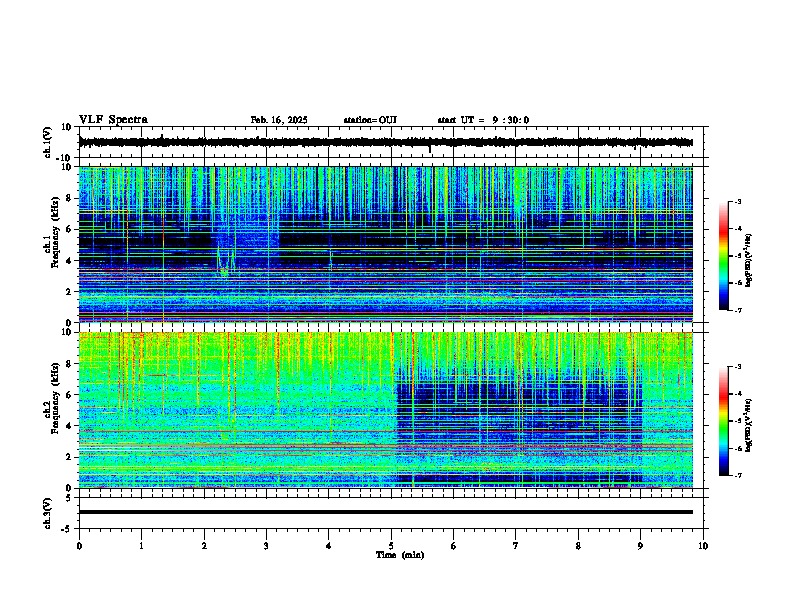Screen dimensions: 792x612
Task: Click the ch.1 spectrogram panel
Action: 386,244
